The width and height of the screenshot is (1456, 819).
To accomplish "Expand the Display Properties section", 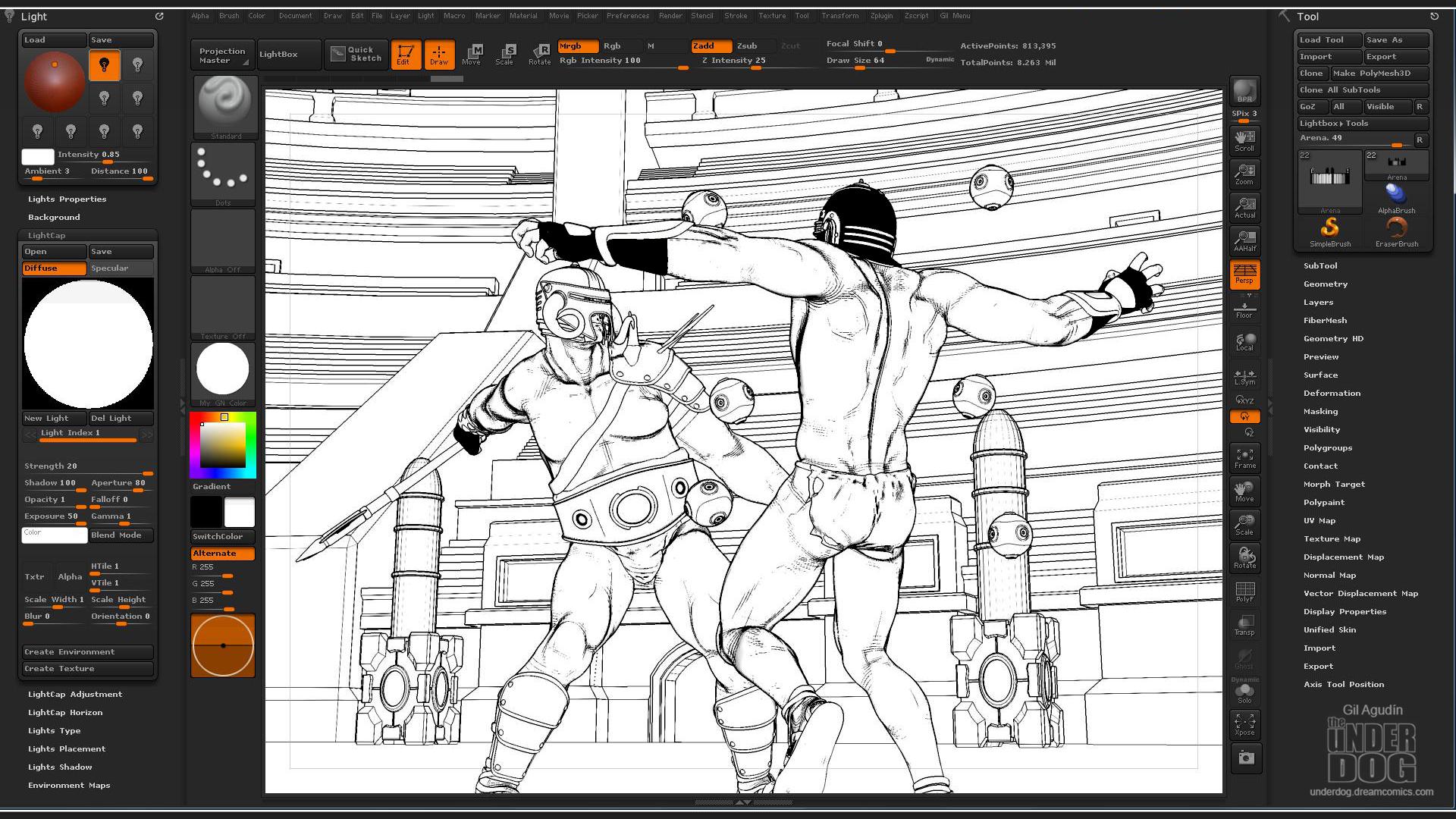I will tap(1345, 612).
